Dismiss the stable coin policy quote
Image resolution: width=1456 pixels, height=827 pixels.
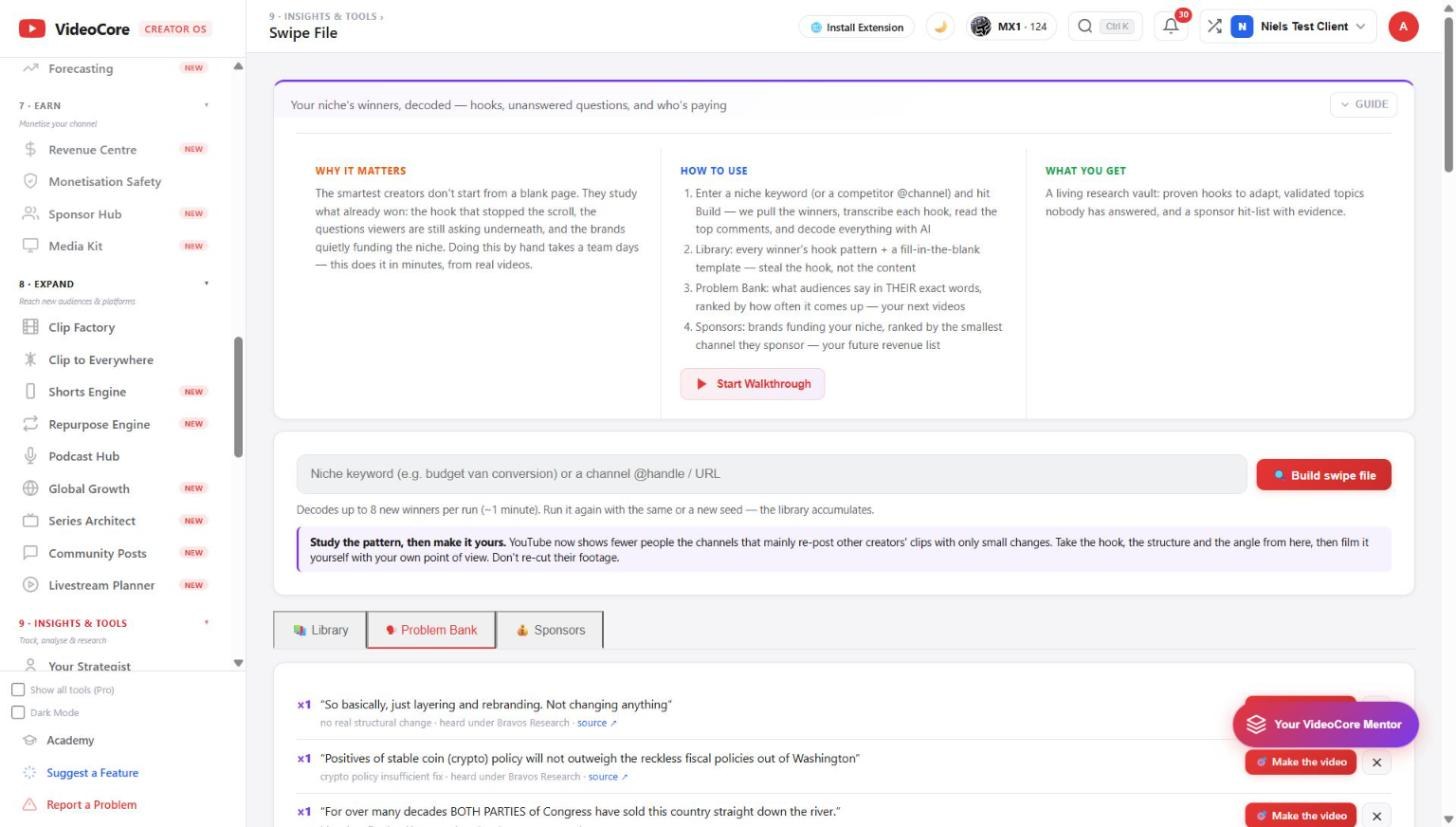tap(1377, 762)
